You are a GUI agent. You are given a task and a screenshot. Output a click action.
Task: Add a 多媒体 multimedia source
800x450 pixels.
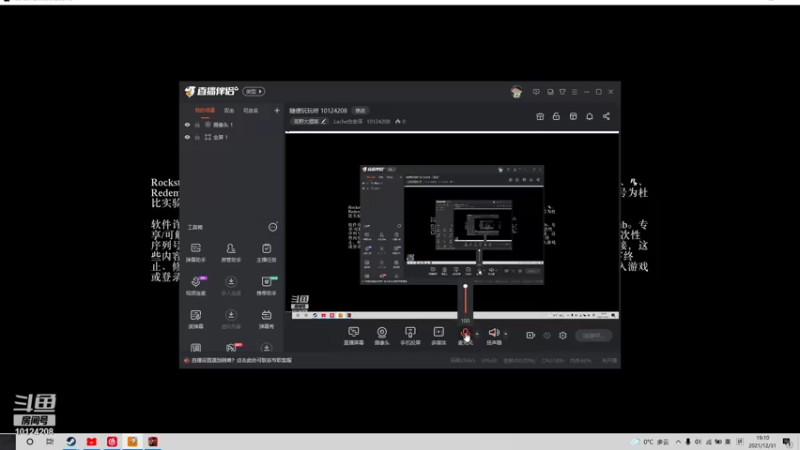tap(438, 336)
